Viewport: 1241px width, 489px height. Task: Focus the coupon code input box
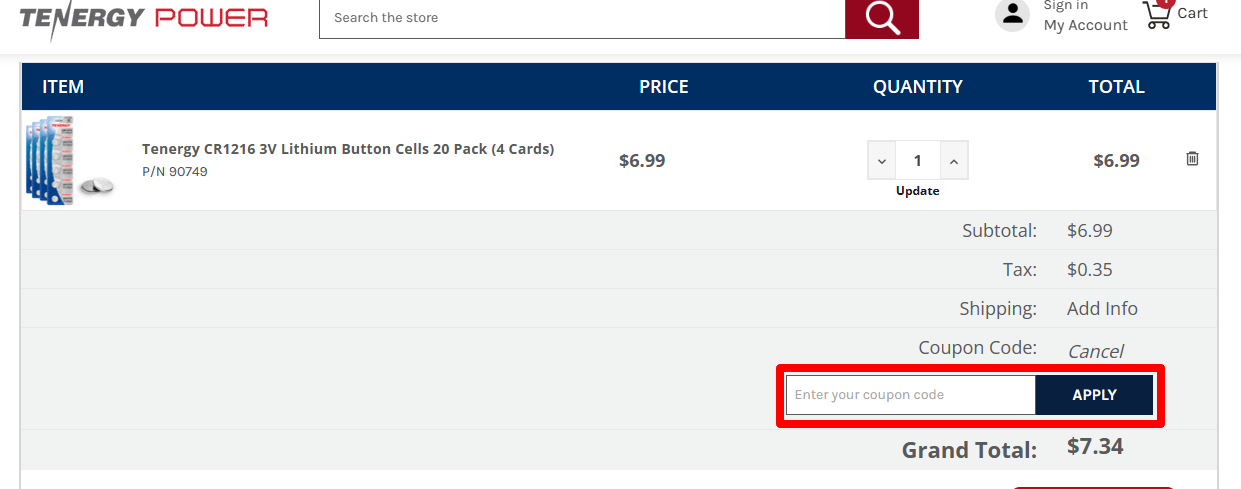point(910,395)
